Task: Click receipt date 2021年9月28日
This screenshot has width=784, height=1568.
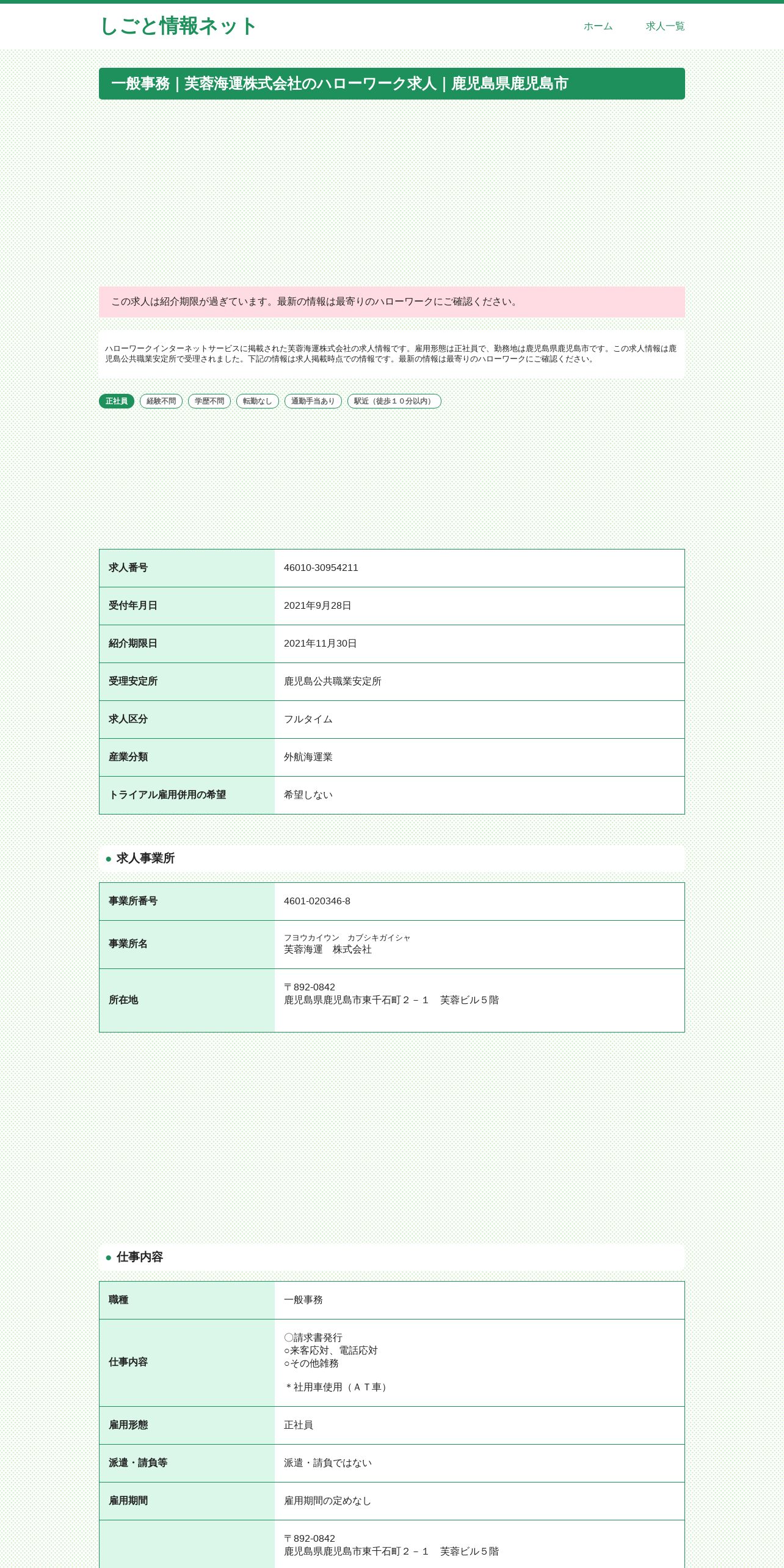Action: [318, 606]
